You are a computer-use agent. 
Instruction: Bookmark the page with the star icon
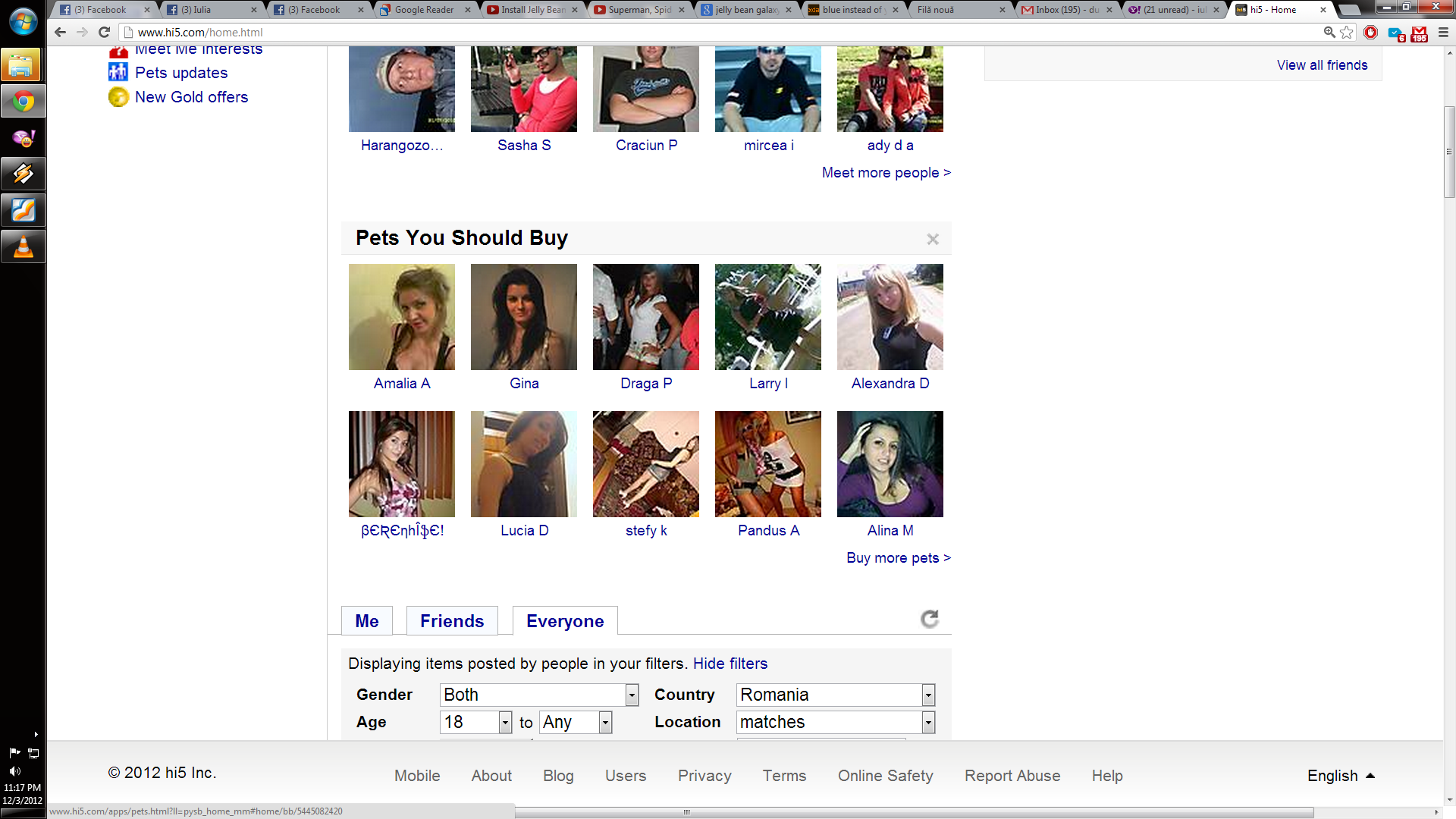(1347, 33)
